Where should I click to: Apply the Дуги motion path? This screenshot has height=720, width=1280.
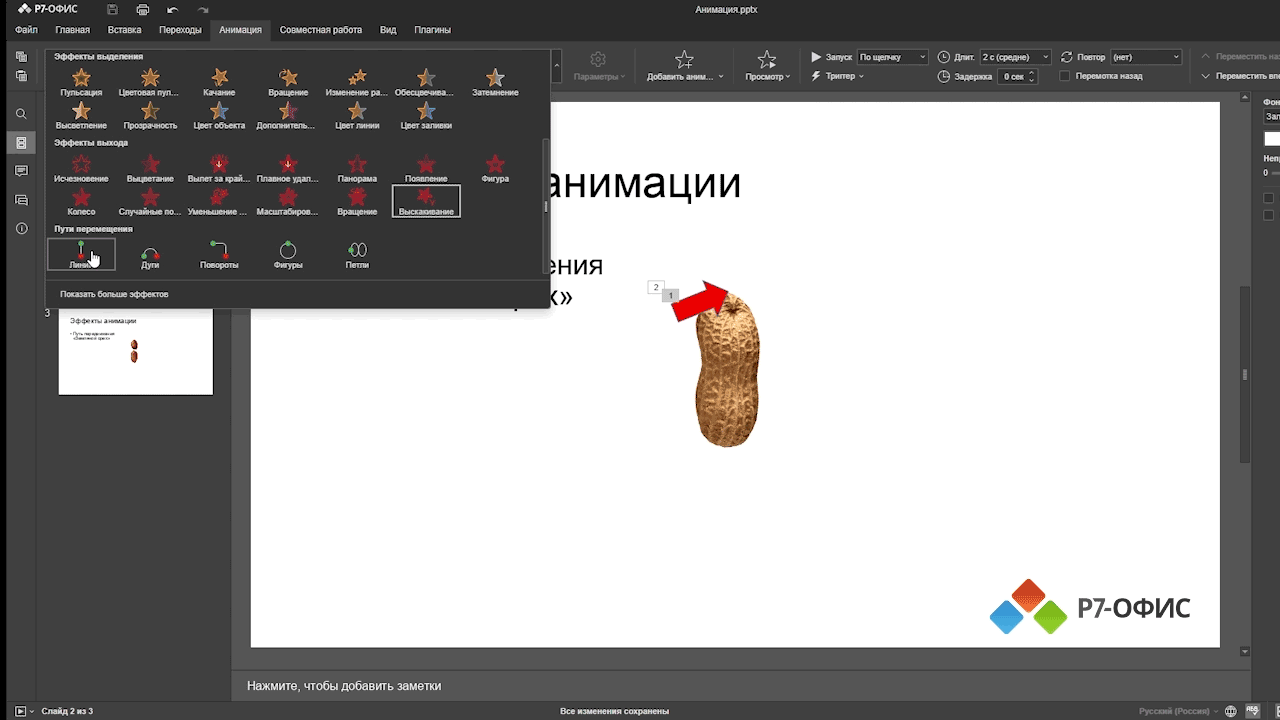point(150,254)
